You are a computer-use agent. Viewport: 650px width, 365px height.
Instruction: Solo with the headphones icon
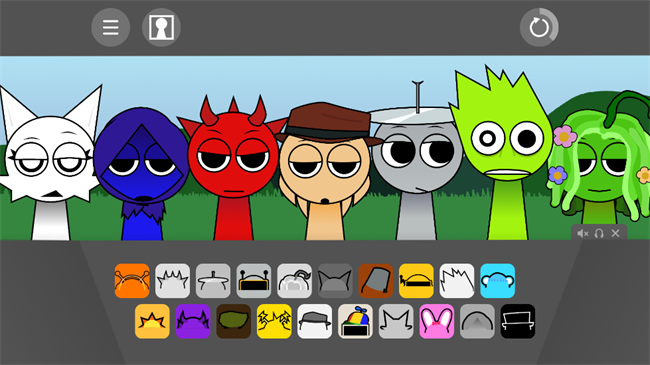click(x=599, y=234)
